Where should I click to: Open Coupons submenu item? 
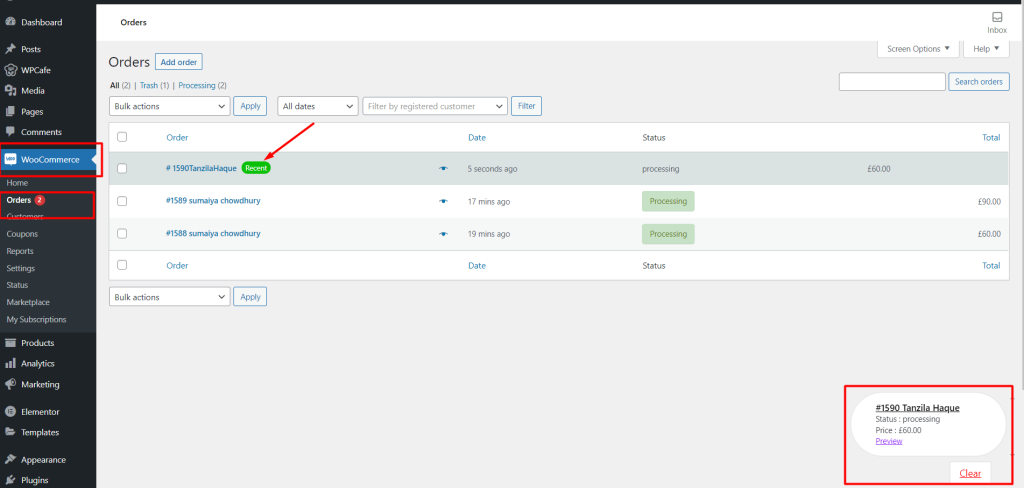22,234
